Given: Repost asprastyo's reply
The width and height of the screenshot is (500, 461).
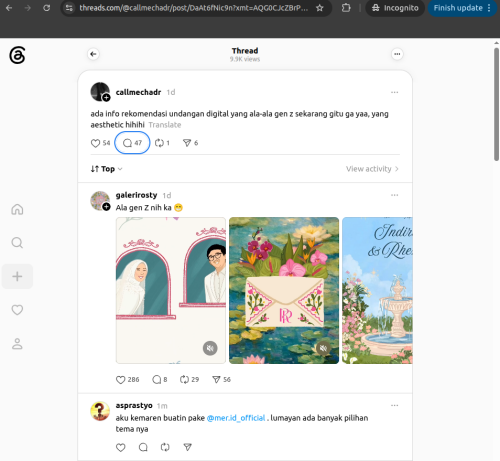Looking at the screenshot, I should [x=165, y=447].
